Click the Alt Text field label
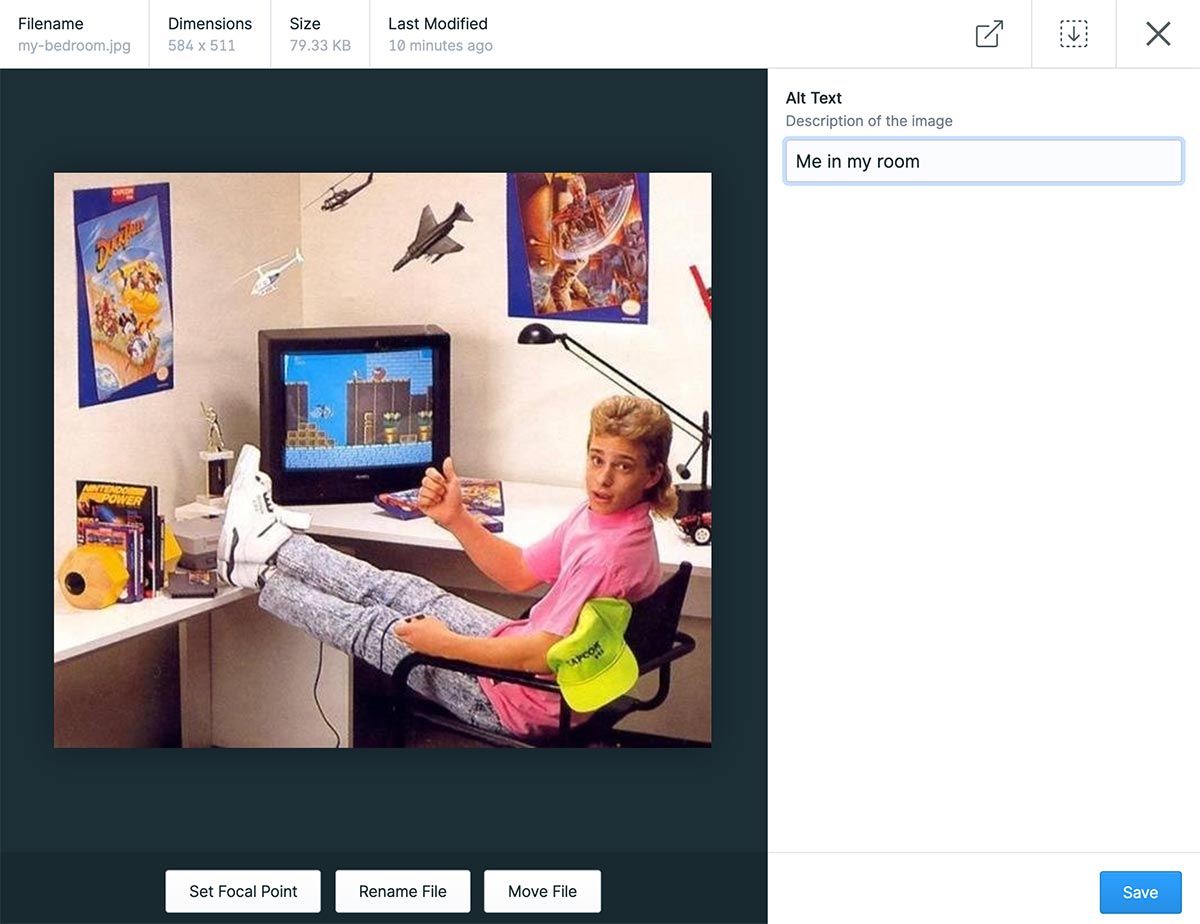This screenshot has height=924, width=1200. pos(813,97)
